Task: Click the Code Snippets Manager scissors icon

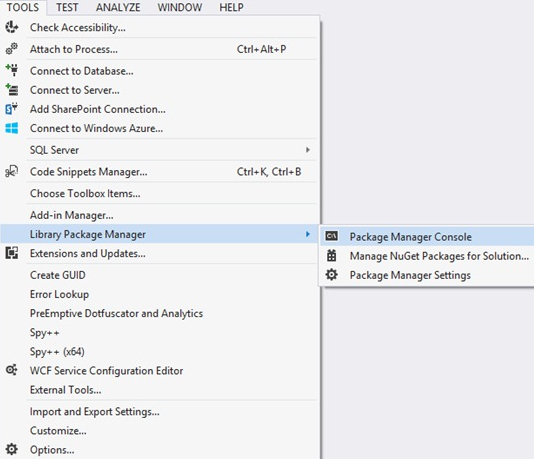Action: (12, 171)
